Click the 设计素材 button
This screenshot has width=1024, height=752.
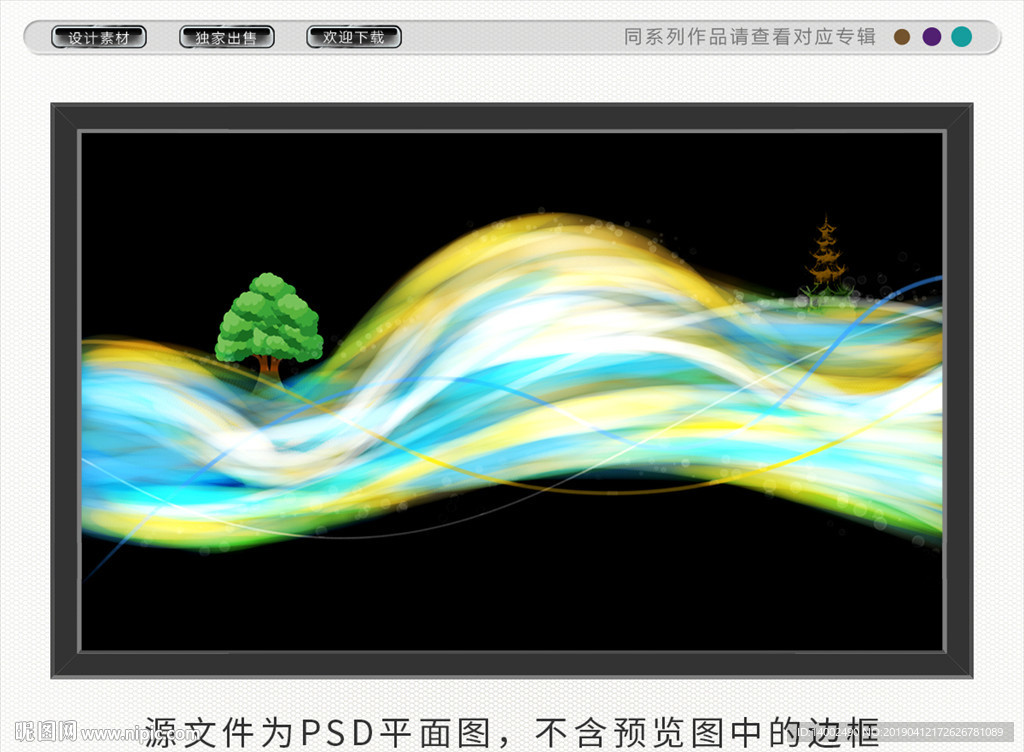[x=99, y=38]
